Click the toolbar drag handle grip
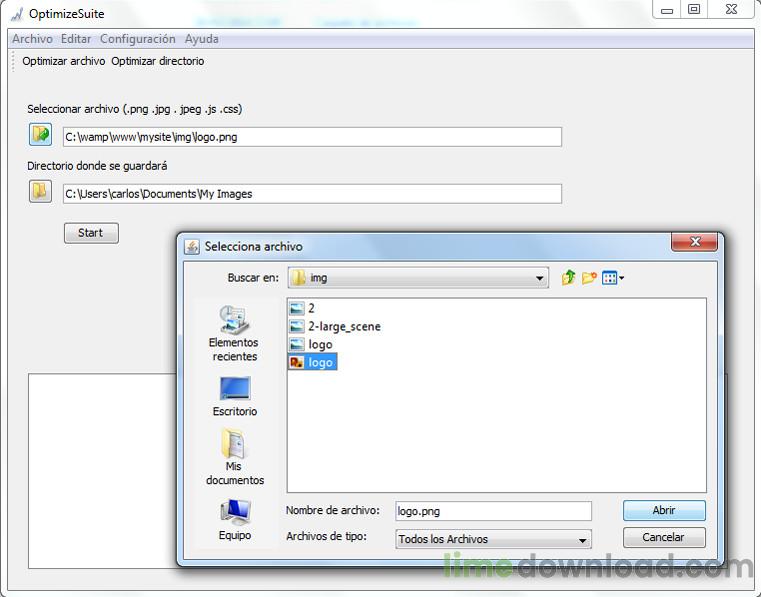 tap(13, 62)
